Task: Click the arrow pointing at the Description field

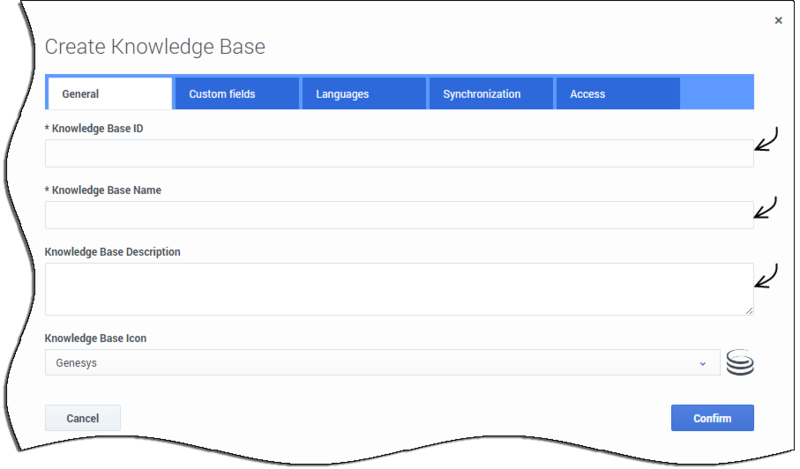Action: point(766,276)
